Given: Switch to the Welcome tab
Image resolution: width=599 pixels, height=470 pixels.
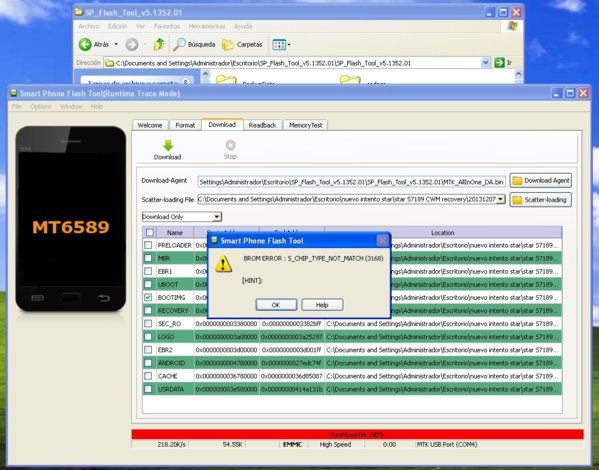Looking at the screenshot, I should (x=150, y=125).
